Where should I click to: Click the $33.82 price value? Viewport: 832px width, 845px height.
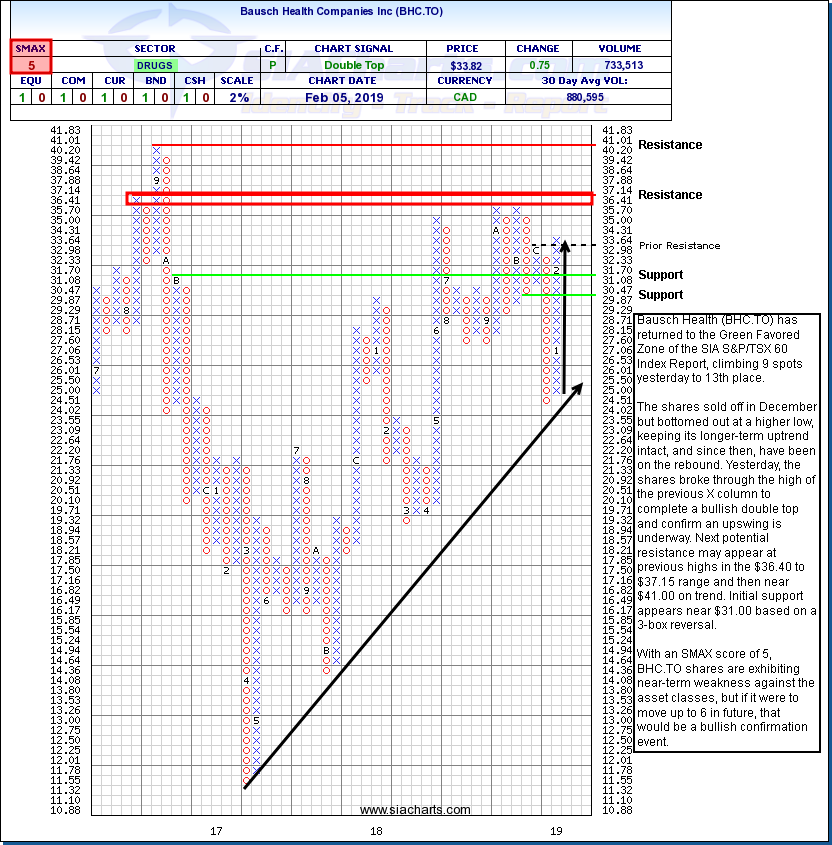pyautogui.click(x=465, y=64)
